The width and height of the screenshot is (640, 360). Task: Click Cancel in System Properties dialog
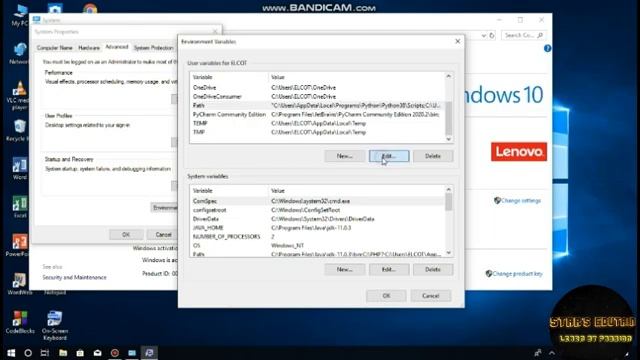point(163,235)
